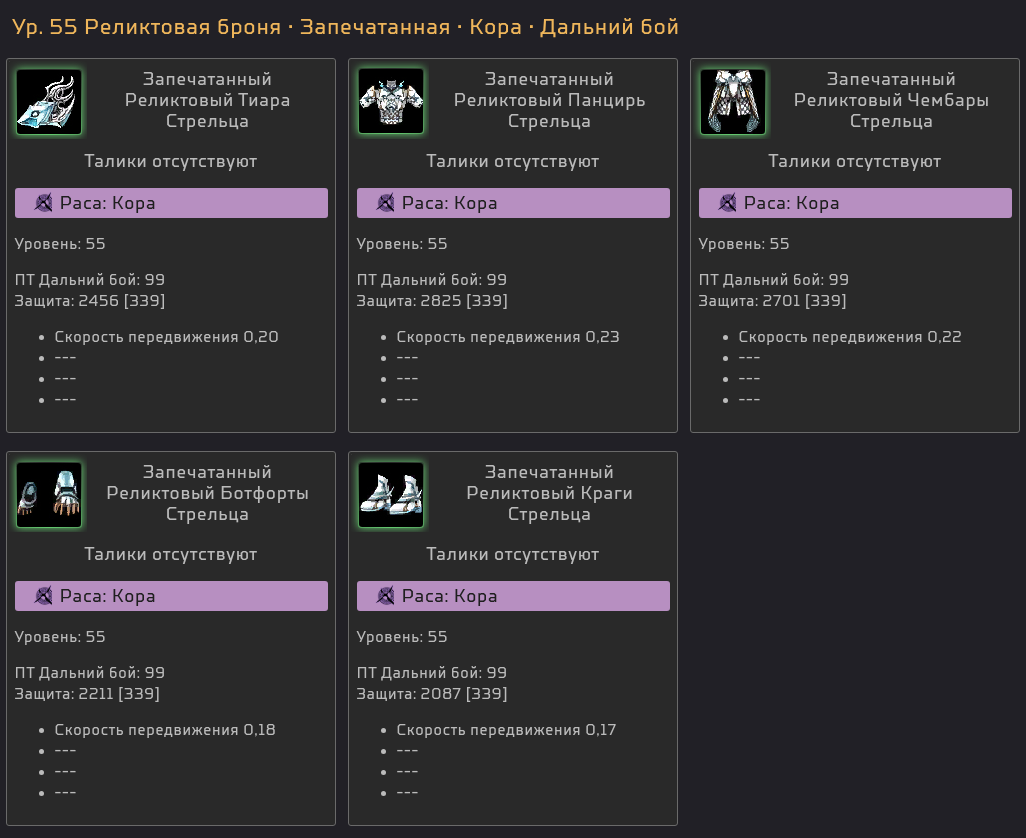Click ПТ Дальний бой: 99 in the Краги card
The height and width of the screenshot is (838, 1026).
[432, 673]
